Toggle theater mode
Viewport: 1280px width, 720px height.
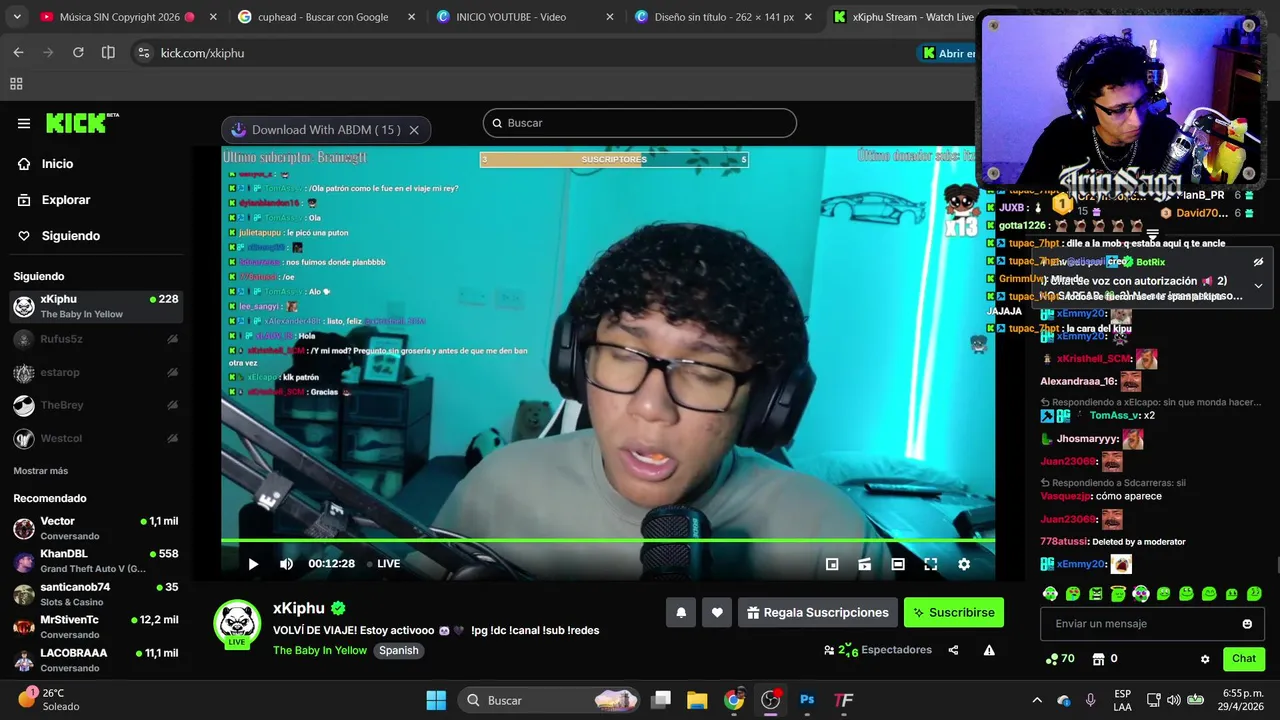(898, 564)
